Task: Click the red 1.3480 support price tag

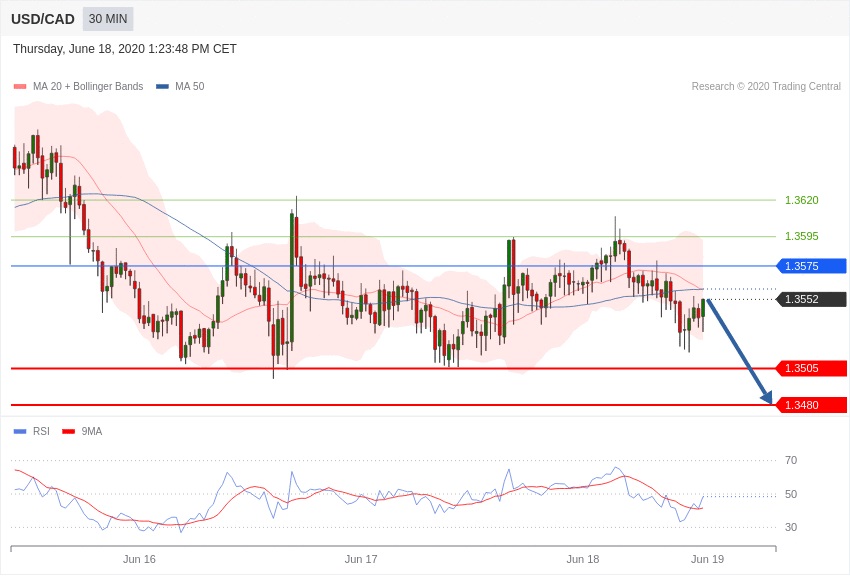Action: (812, 405)
